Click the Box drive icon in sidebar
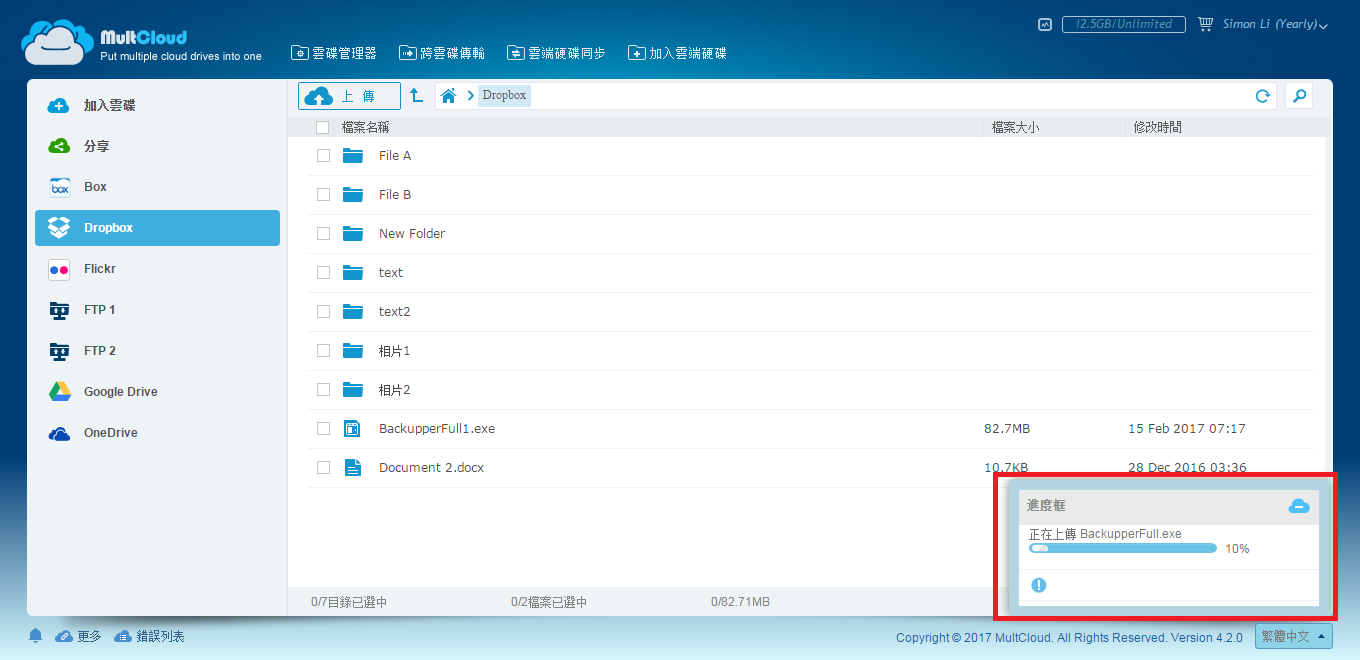 point(60,187)
